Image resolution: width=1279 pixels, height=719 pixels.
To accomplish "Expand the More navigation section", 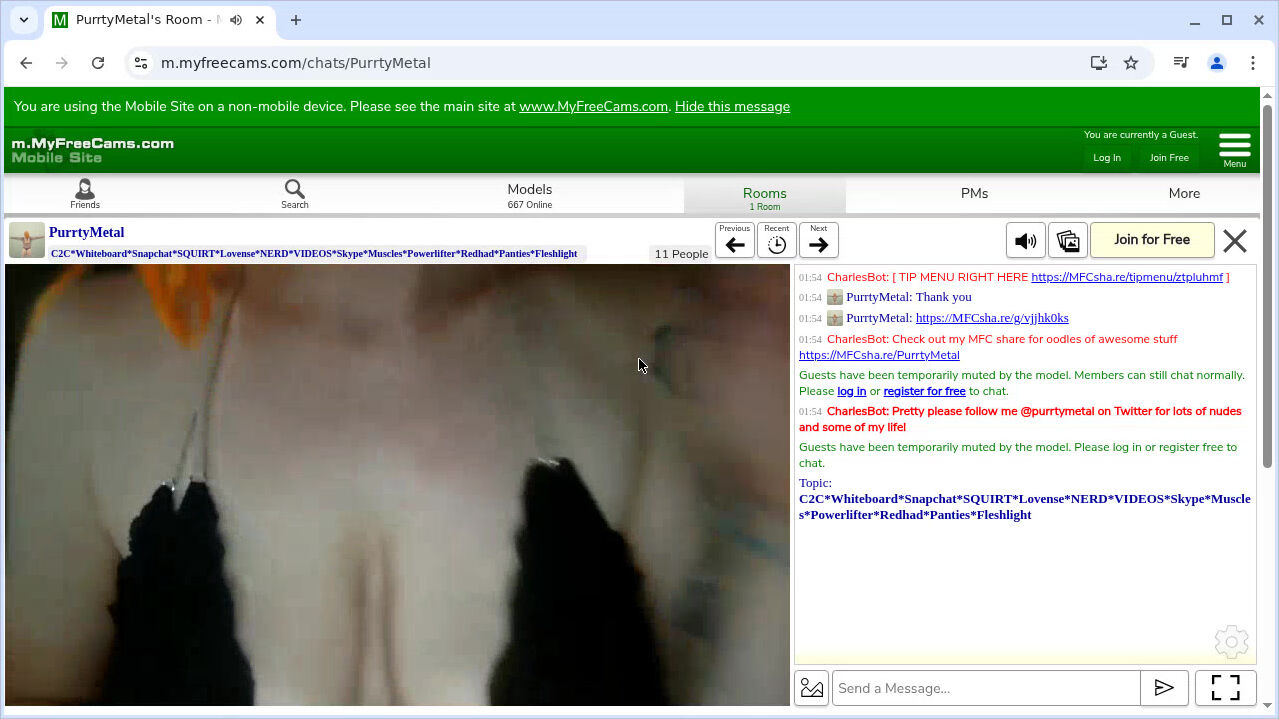I will [1184, 194].
